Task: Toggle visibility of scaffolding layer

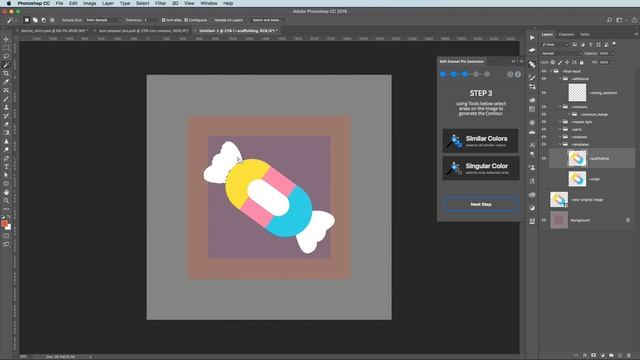Action: click(544, 158)
